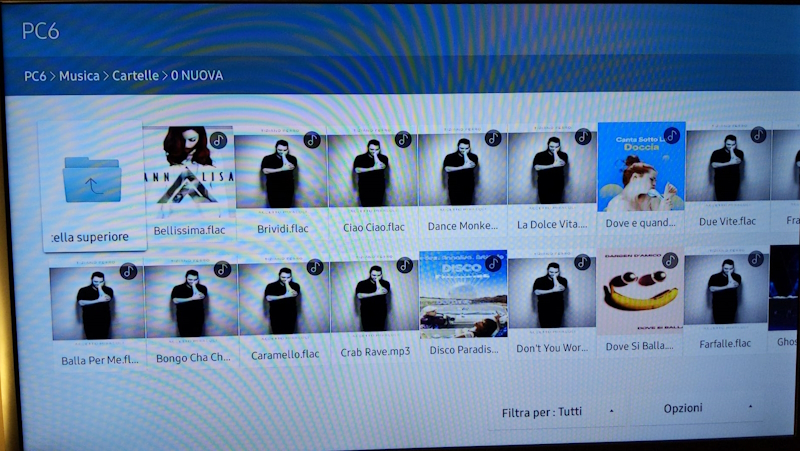Click music note badge on Bellissima.flac
The width and height of the screenshot is (800, 451).
coord(218,140)
